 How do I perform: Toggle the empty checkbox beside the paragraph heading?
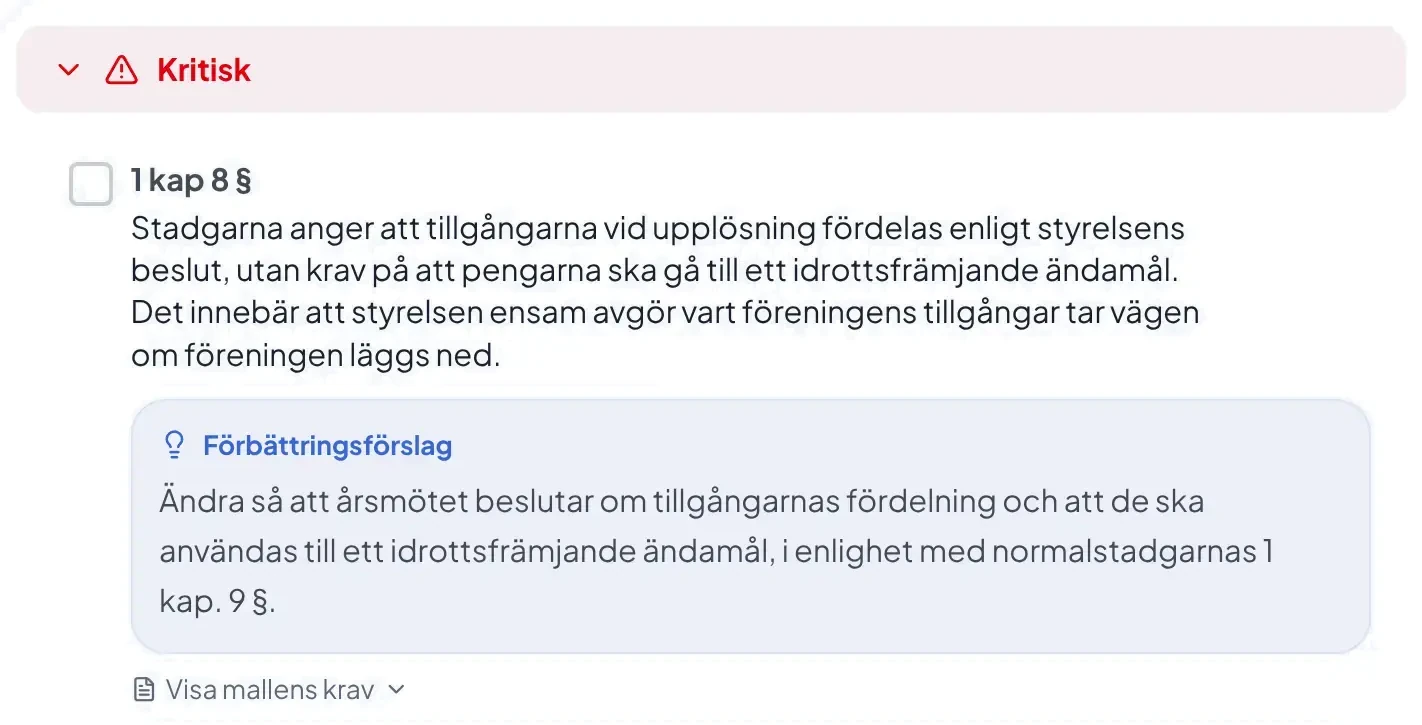pos(90,184)
